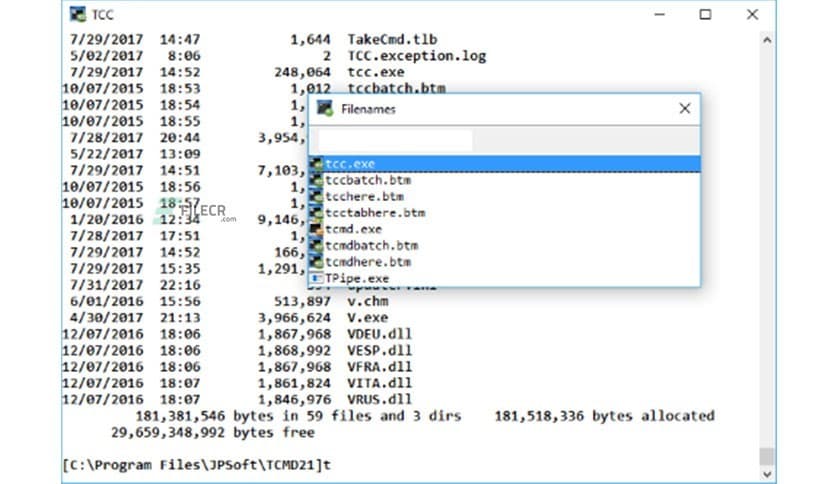Click TCC.exception.log in the directory listing
The image size is (836, 484).
click(417, 56)
